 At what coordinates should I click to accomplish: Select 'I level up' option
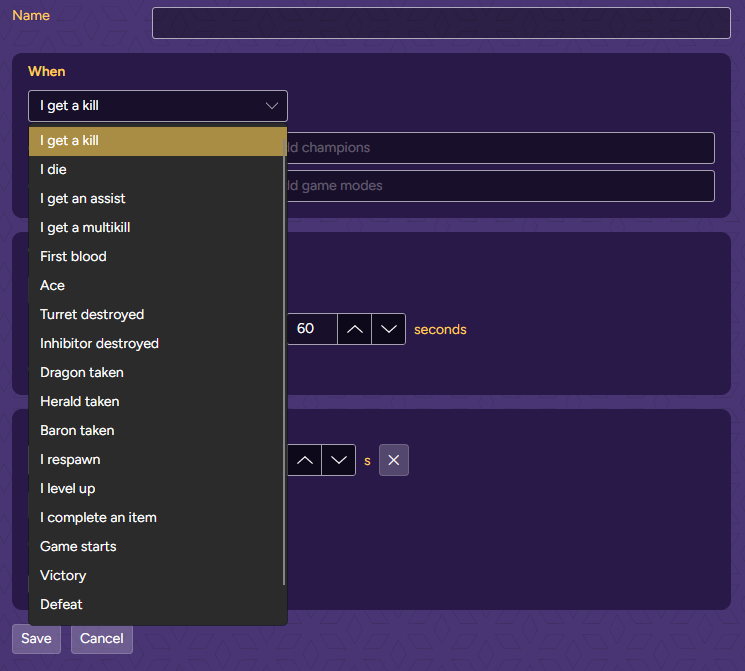tap(158, 489)
